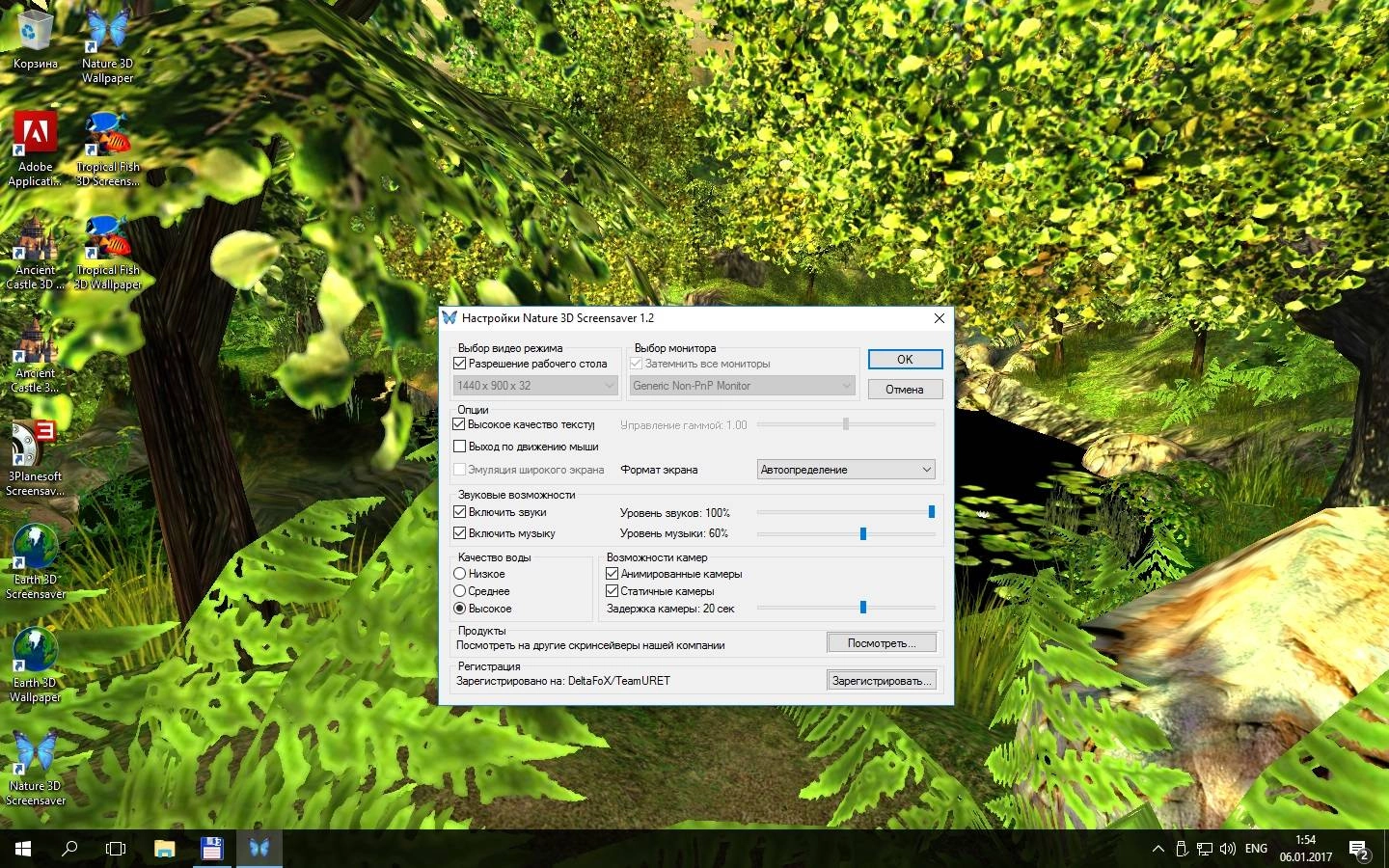Select the Earth 3D Screensaver shortcut

click(x=36, y=561)
